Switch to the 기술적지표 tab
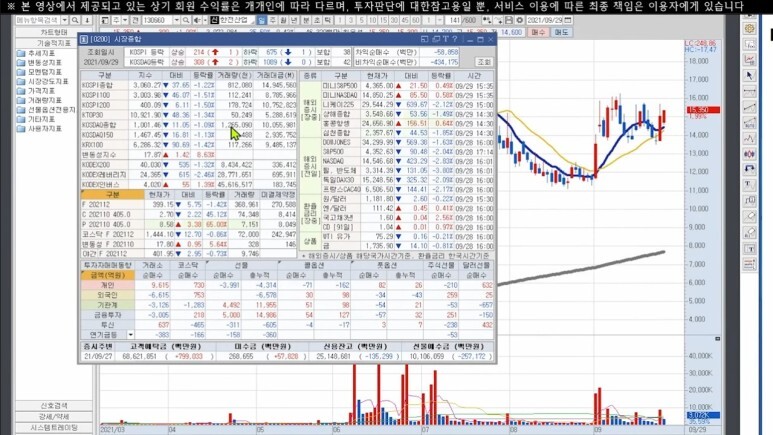Image resolution: width=773 pixels, height=435 pixels. (x=54, y=43)
